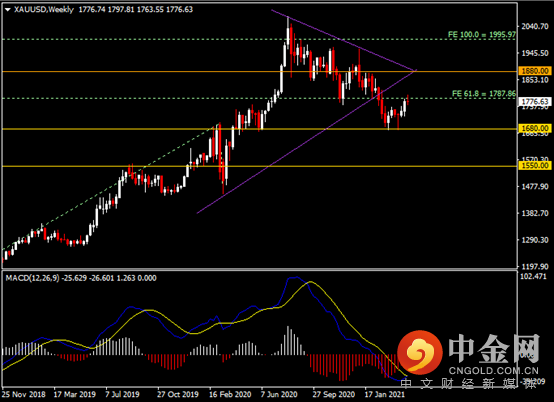
Task: Click the FE 61.8 = 1787.86 label
Action: (x=484, y=94)
